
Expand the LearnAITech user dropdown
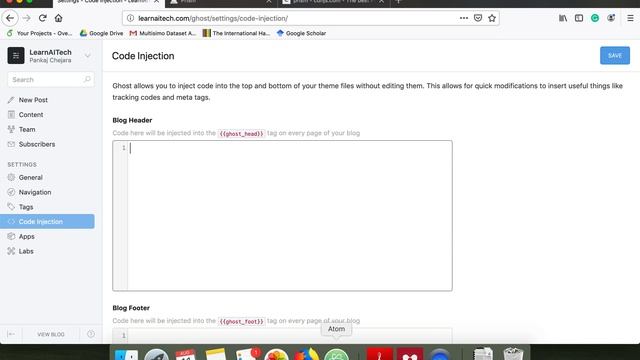87,56
